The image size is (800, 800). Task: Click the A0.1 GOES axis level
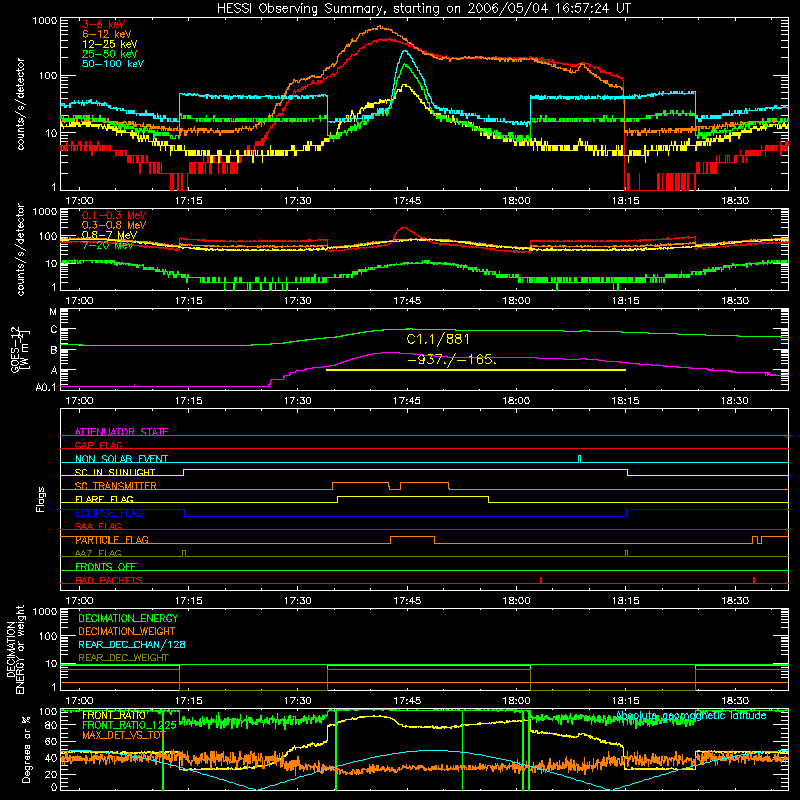[46, 388]
